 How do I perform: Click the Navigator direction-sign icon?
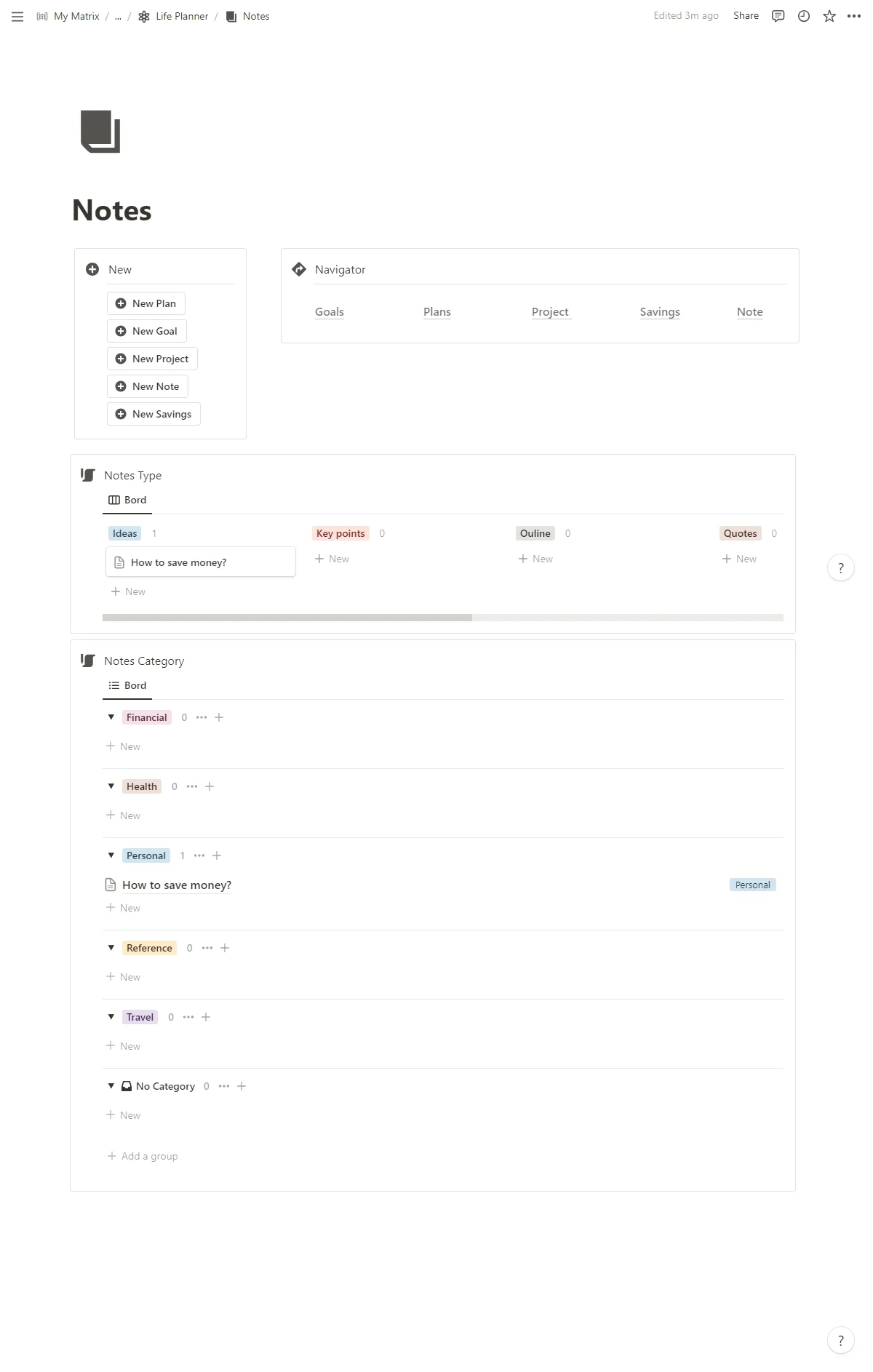tap(299, 269)
